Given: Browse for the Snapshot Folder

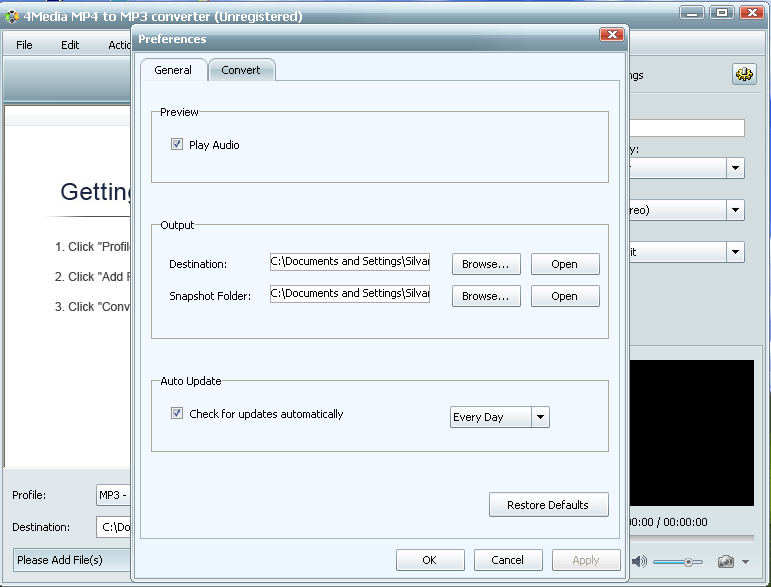Looking at the screenshot, I should (x=486, y=296).
